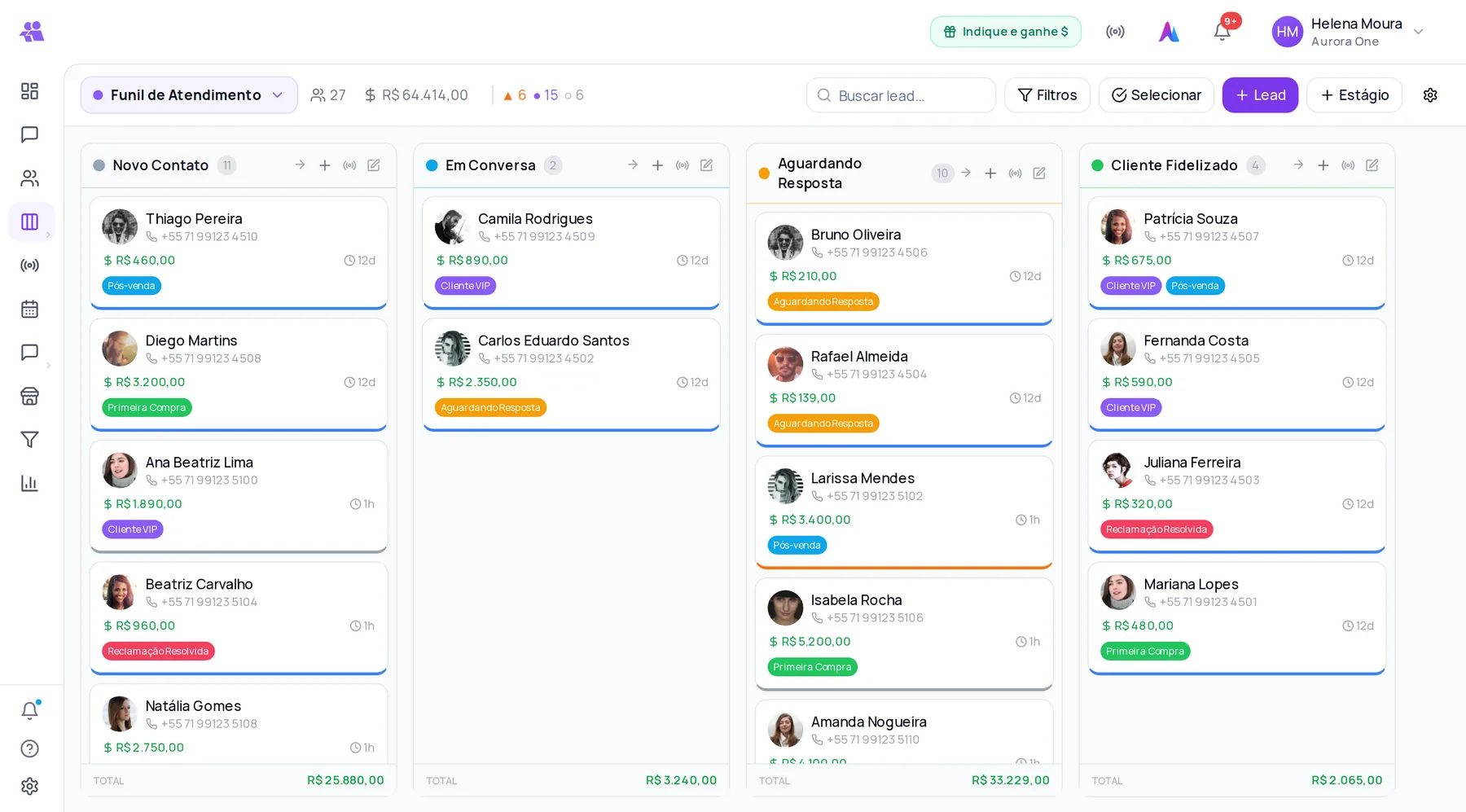Add a lead to Novo Contato column

click(325, 165)
